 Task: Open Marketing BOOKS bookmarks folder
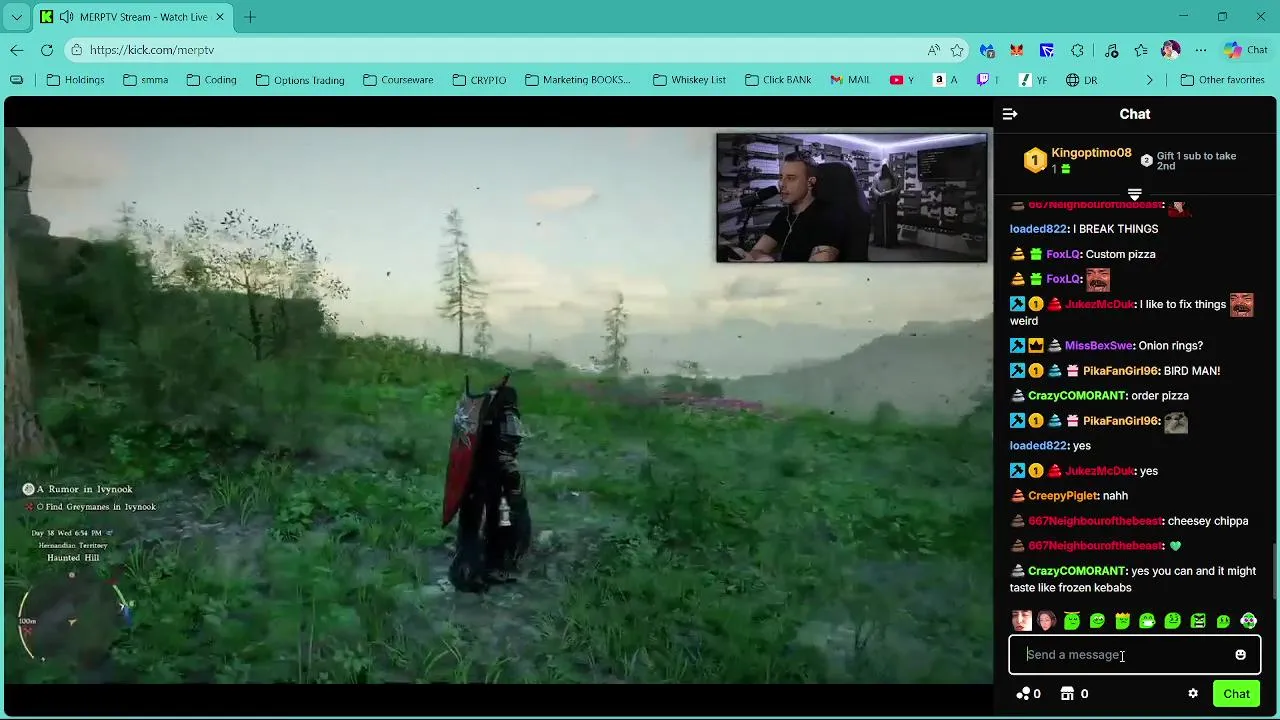pyautogui.click(x=578, y=80)
